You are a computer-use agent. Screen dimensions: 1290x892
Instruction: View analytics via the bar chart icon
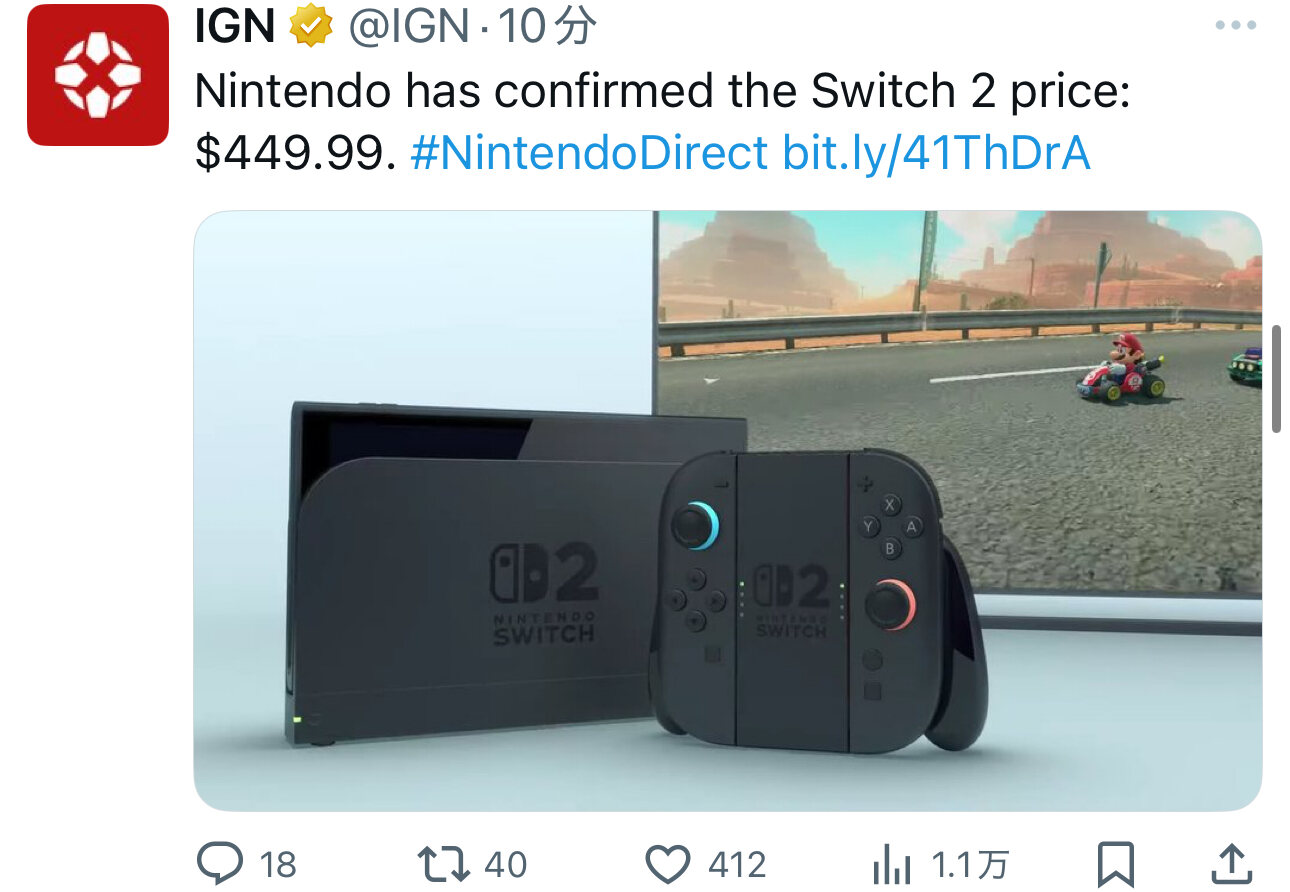click(x=892, y=863)
